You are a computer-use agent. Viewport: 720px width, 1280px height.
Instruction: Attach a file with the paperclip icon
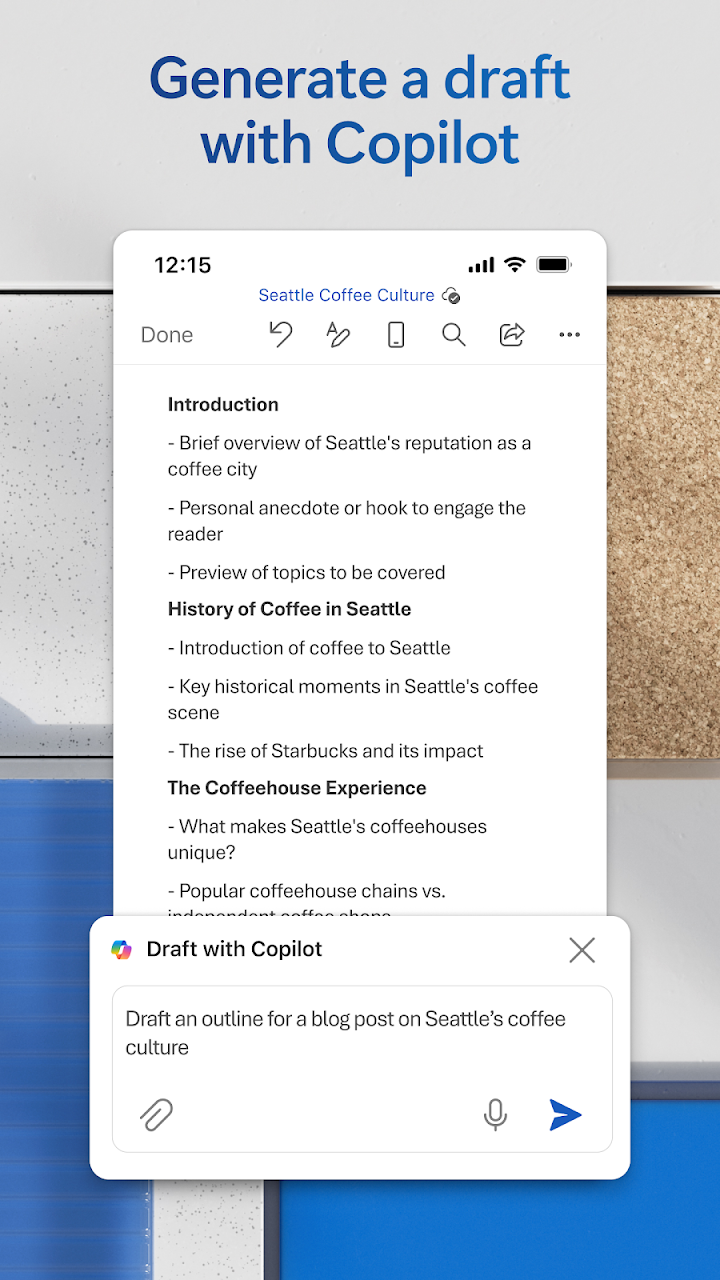pos(156,1114)
